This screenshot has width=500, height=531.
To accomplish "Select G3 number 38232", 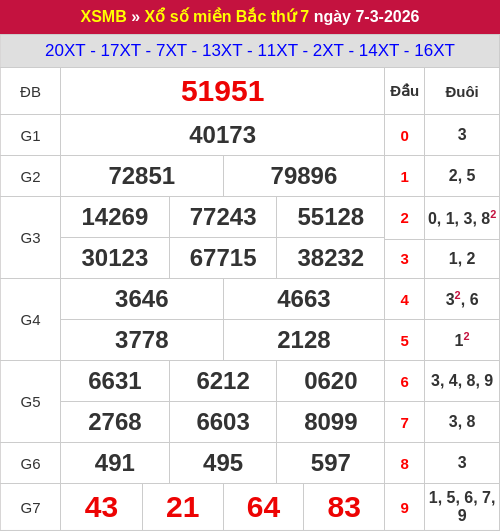I will pos(331,258).
